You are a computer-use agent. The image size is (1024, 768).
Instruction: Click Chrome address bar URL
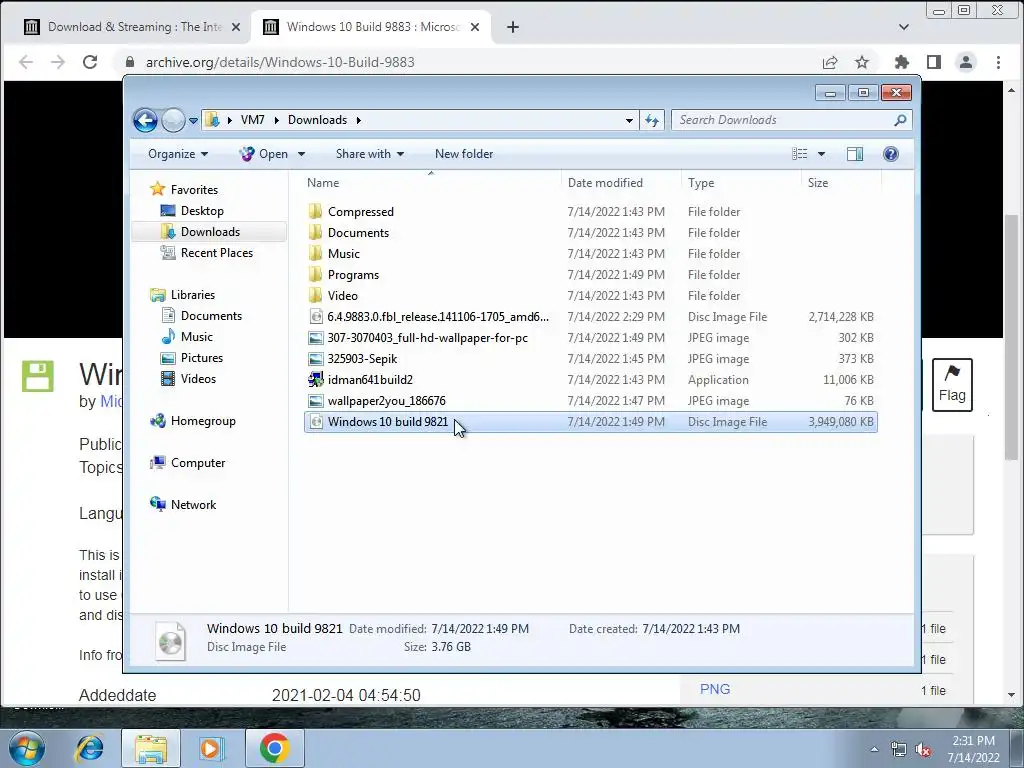pos(280,62)
